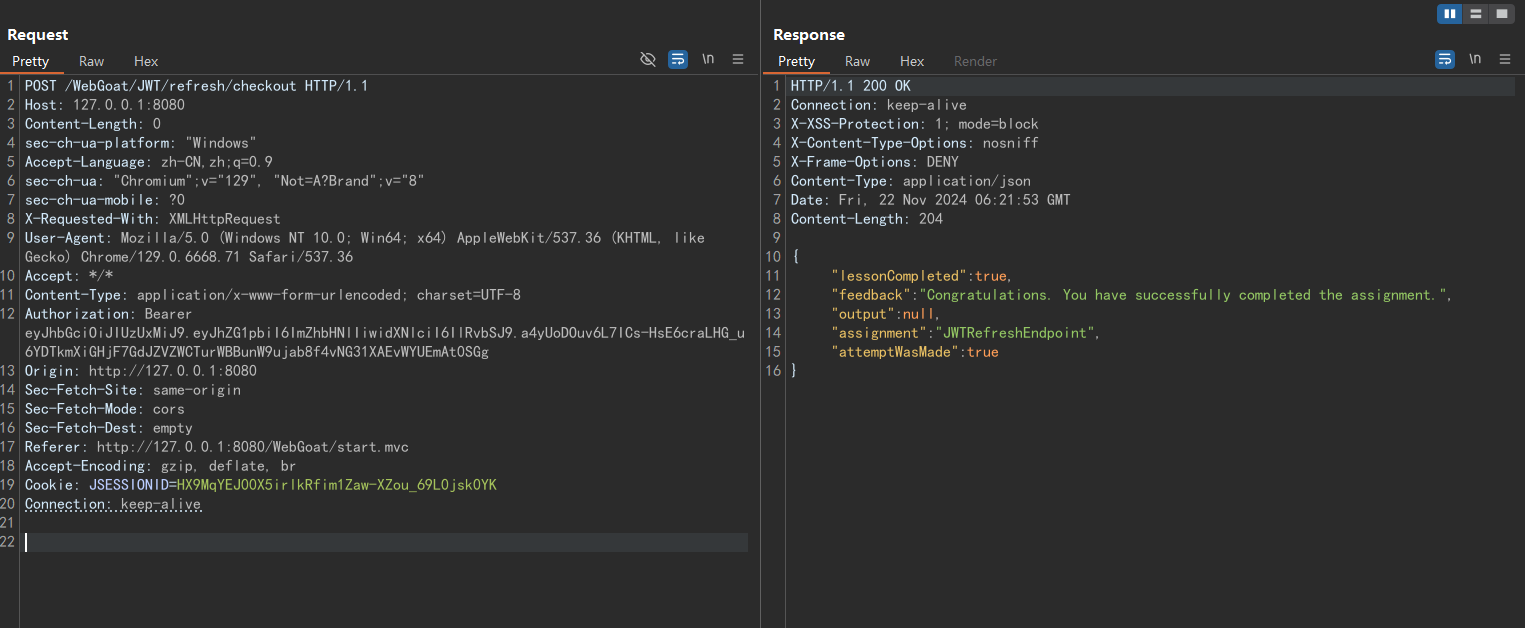1525x628 pixels.
Task: Click the JWT token starting eyJhbGci
Action: click(385, 342)
